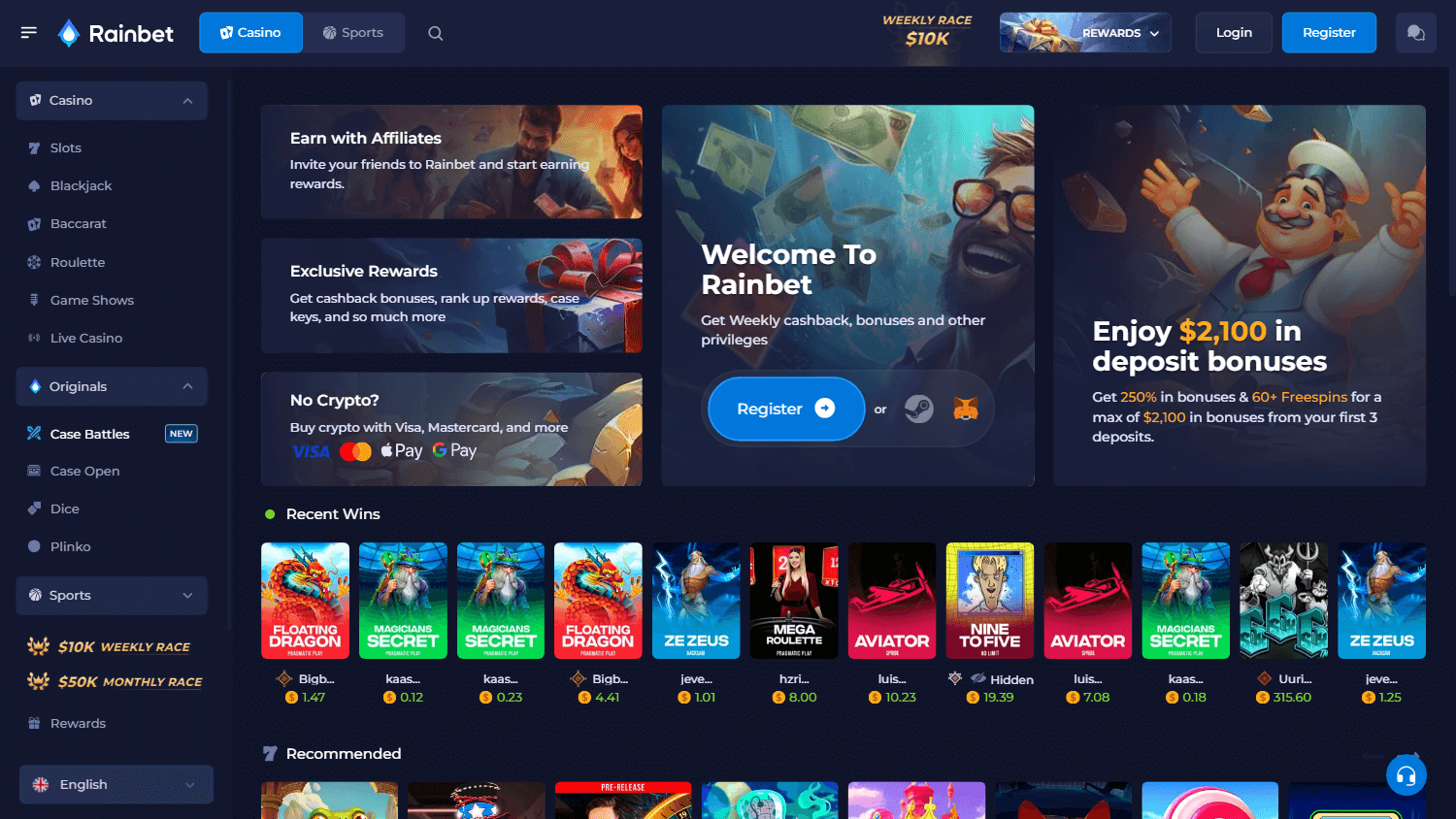Viewport: 1456px width, 819px height.
Task: Click the $50K Monthly Race crown icon
Action: (39, 680)
